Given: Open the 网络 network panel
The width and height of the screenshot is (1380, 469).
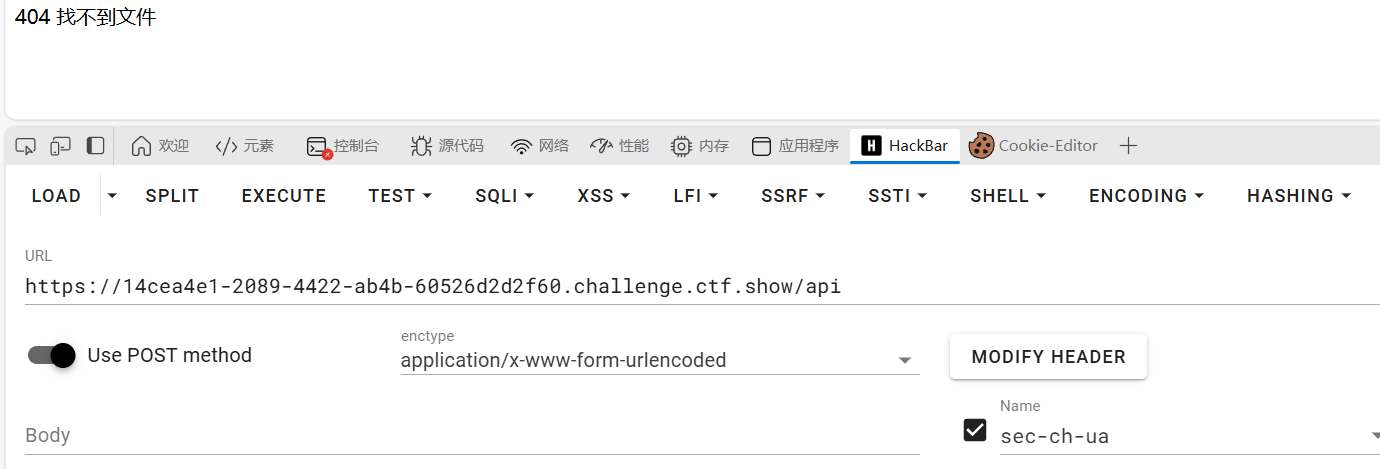Looking at the screenshot, I should [540, 146].
